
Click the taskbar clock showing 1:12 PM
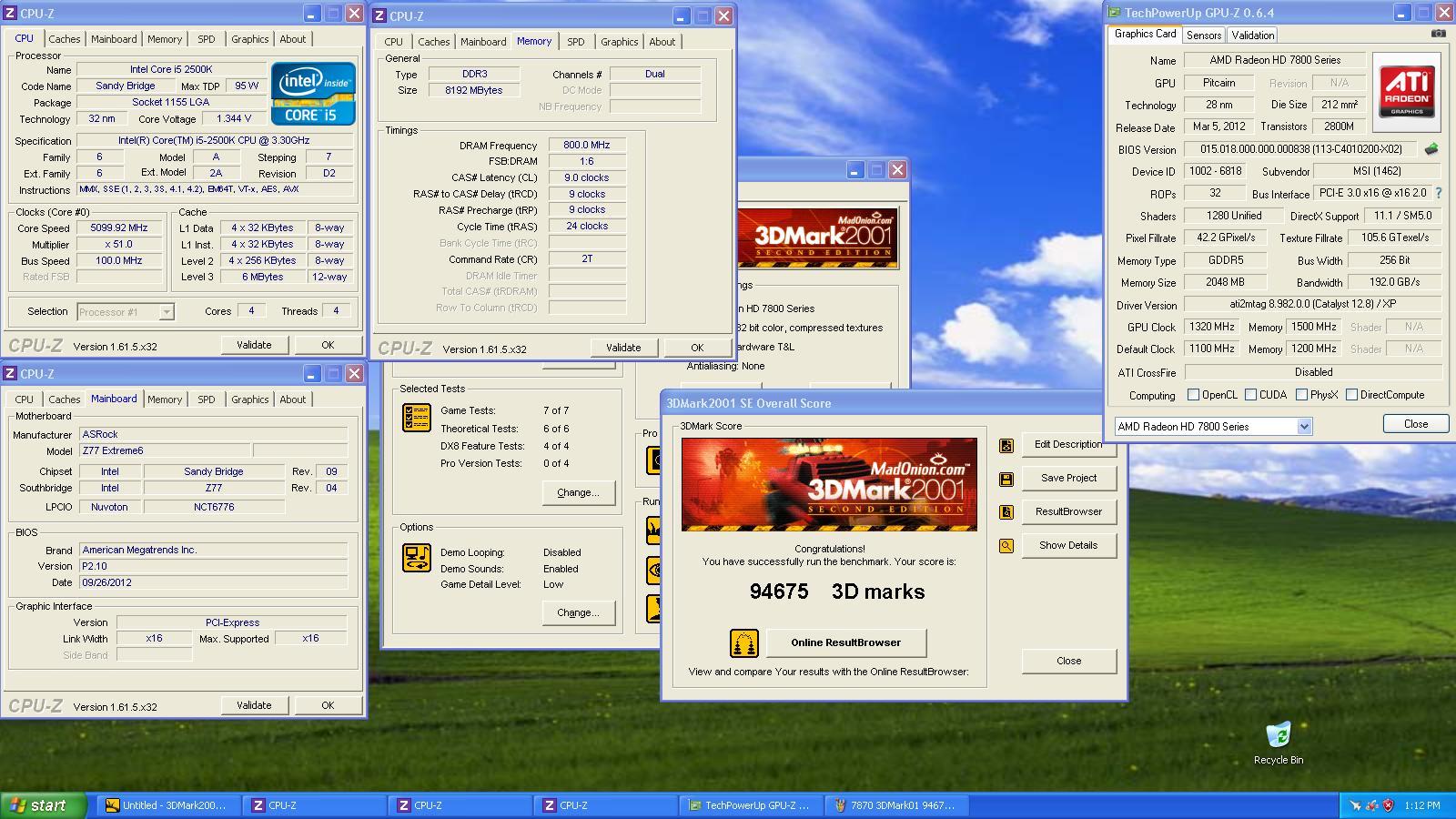point(1422,805)
